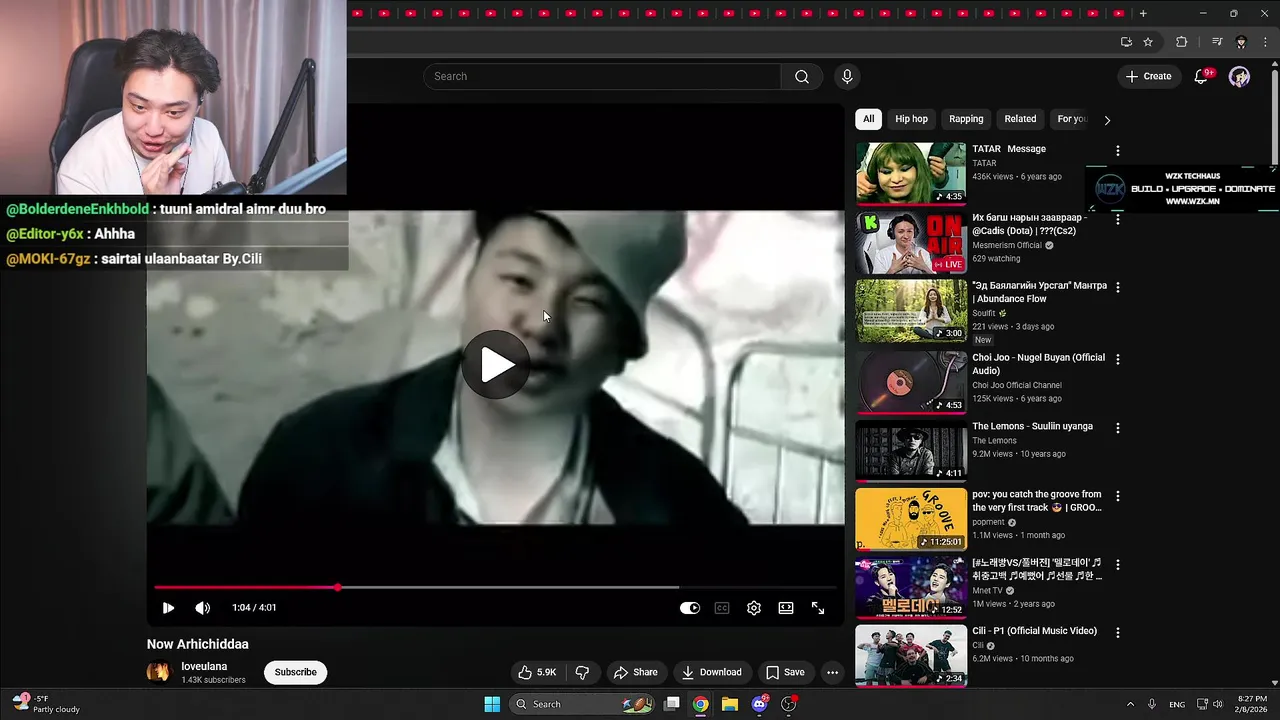
Task: Toggle closed captions in the player
Action: click(722, 608)
